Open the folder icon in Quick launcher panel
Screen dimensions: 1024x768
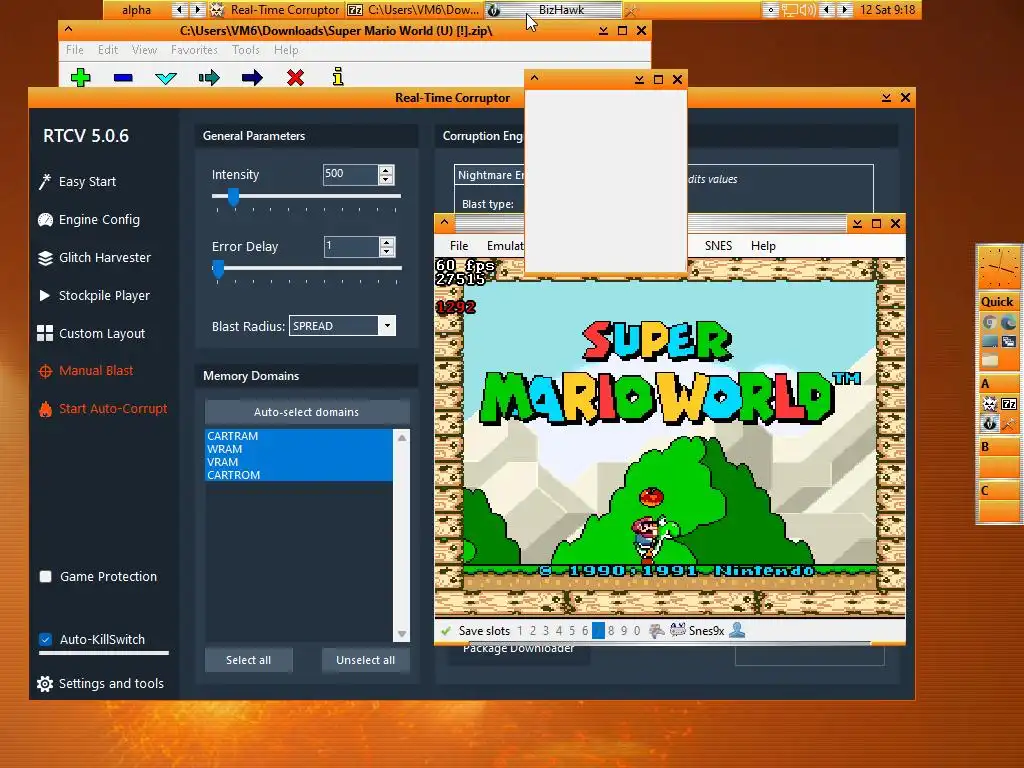pos(989,360)
